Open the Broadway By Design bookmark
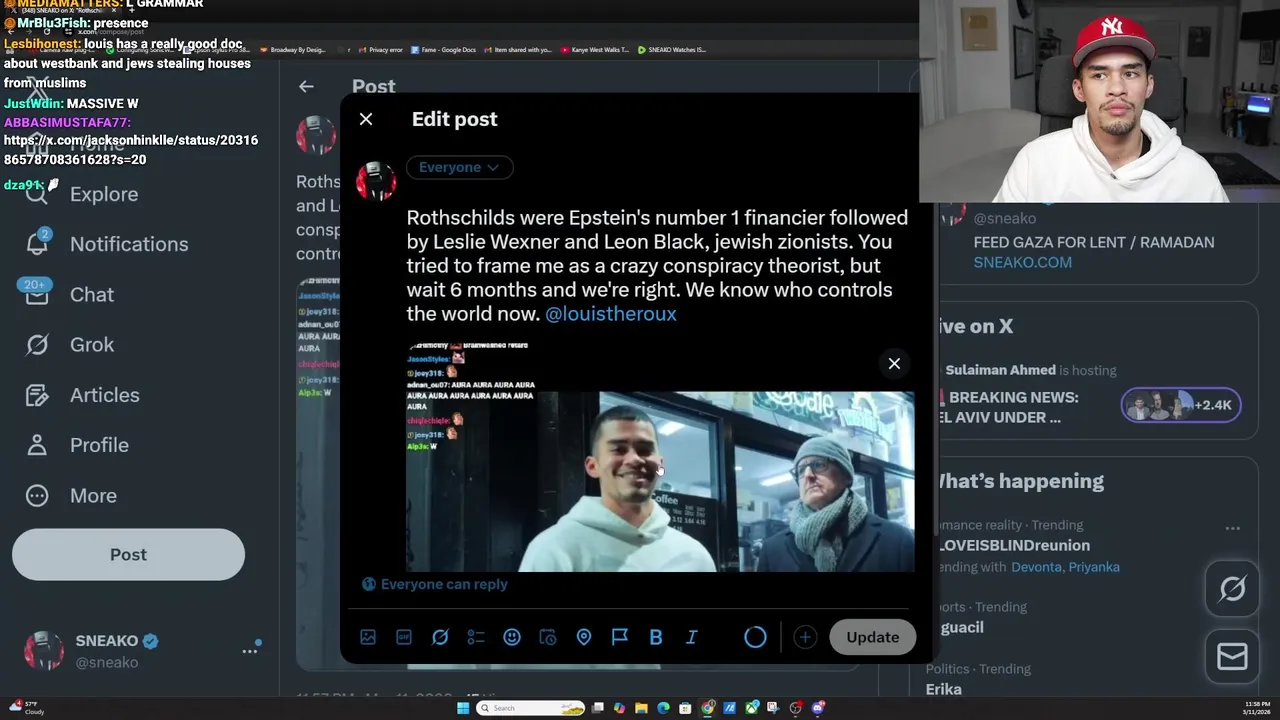 click(292, 49)
